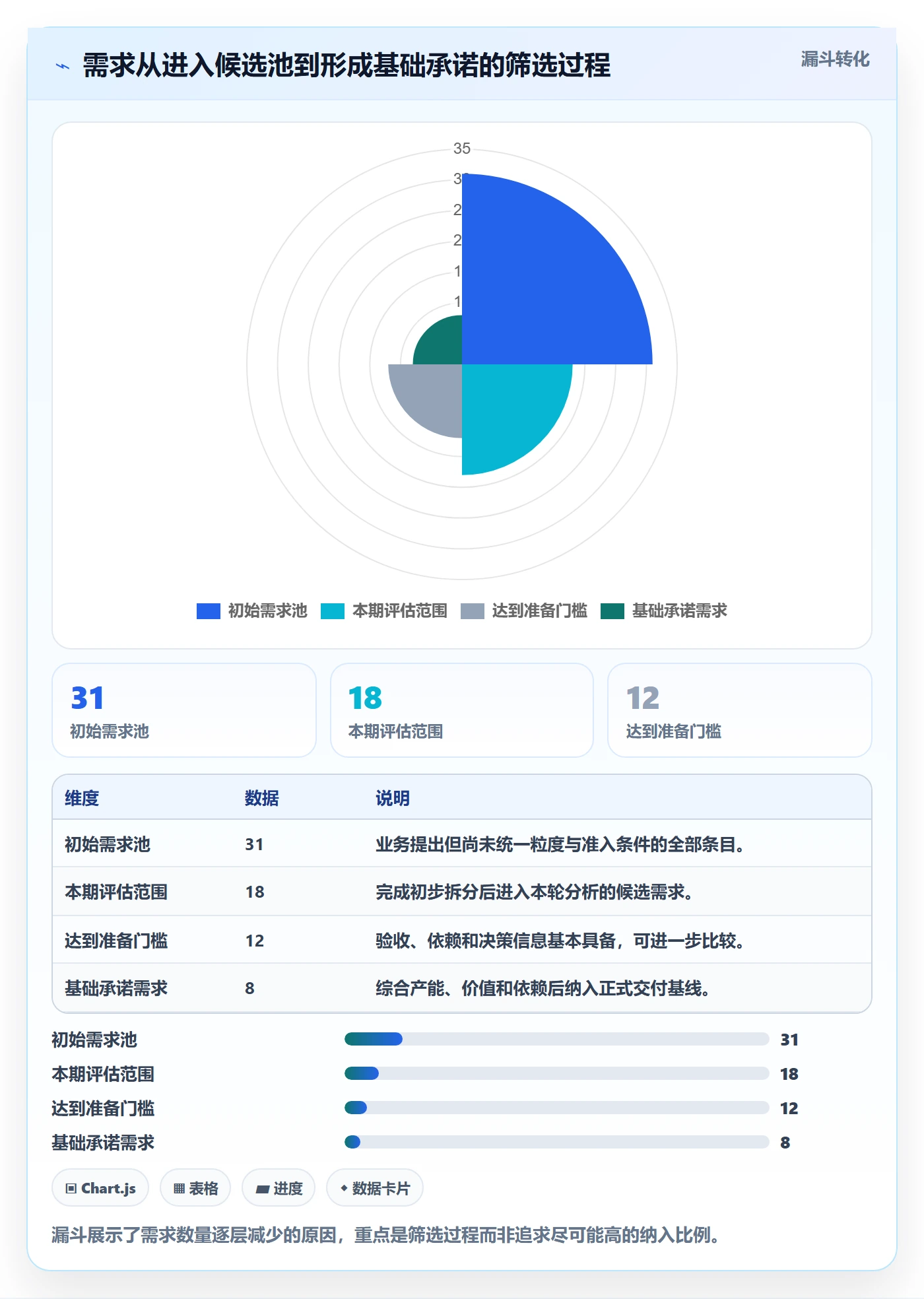Click value 8 in the table
This screenshot has height=1299, width=924.
click(x=249, y=988)
